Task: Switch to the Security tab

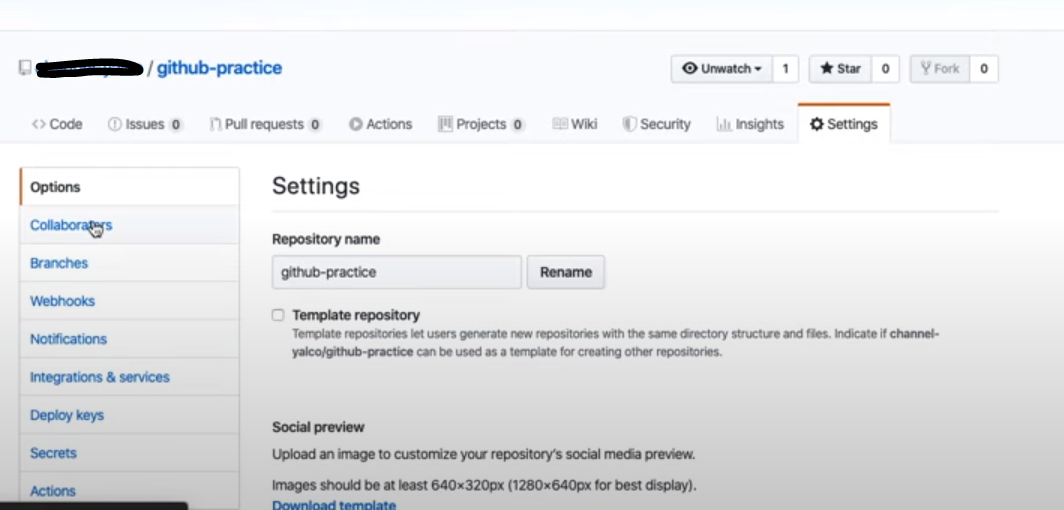Action: (x=656, y=124)
